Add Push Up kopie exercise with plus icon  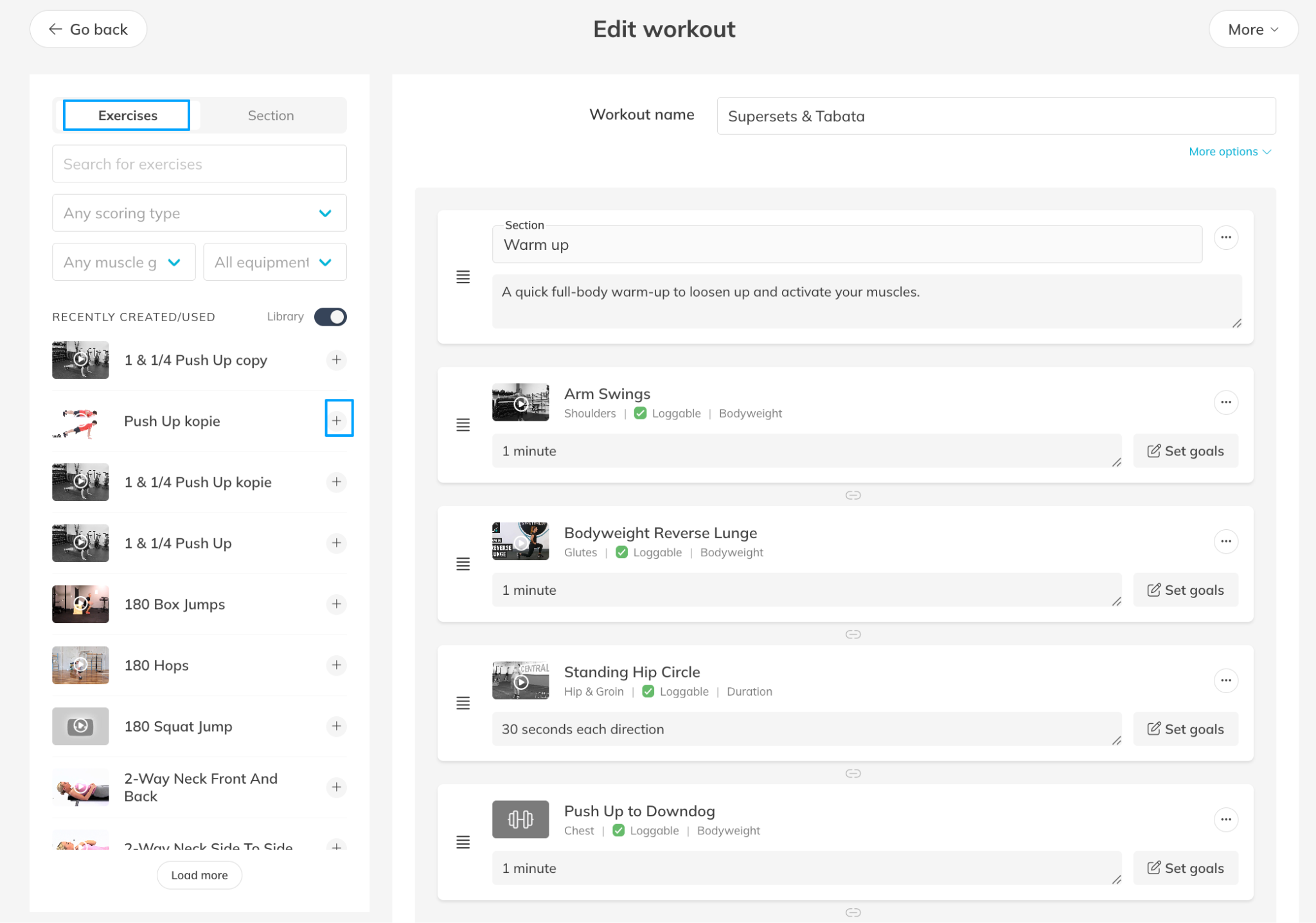(337, 421)
